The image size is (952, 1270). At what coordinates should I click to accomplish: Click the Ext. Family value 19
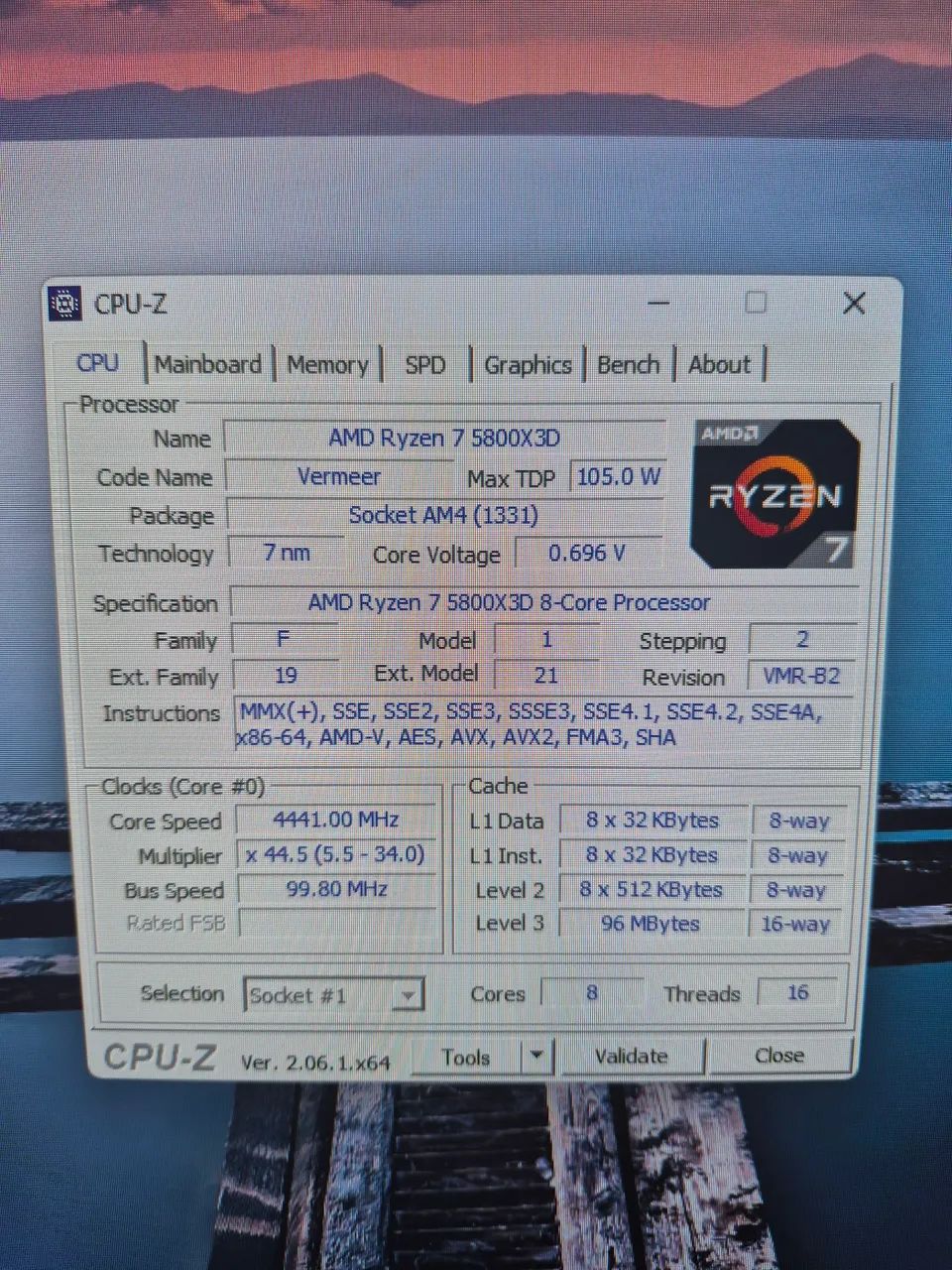tap(286, 676)
